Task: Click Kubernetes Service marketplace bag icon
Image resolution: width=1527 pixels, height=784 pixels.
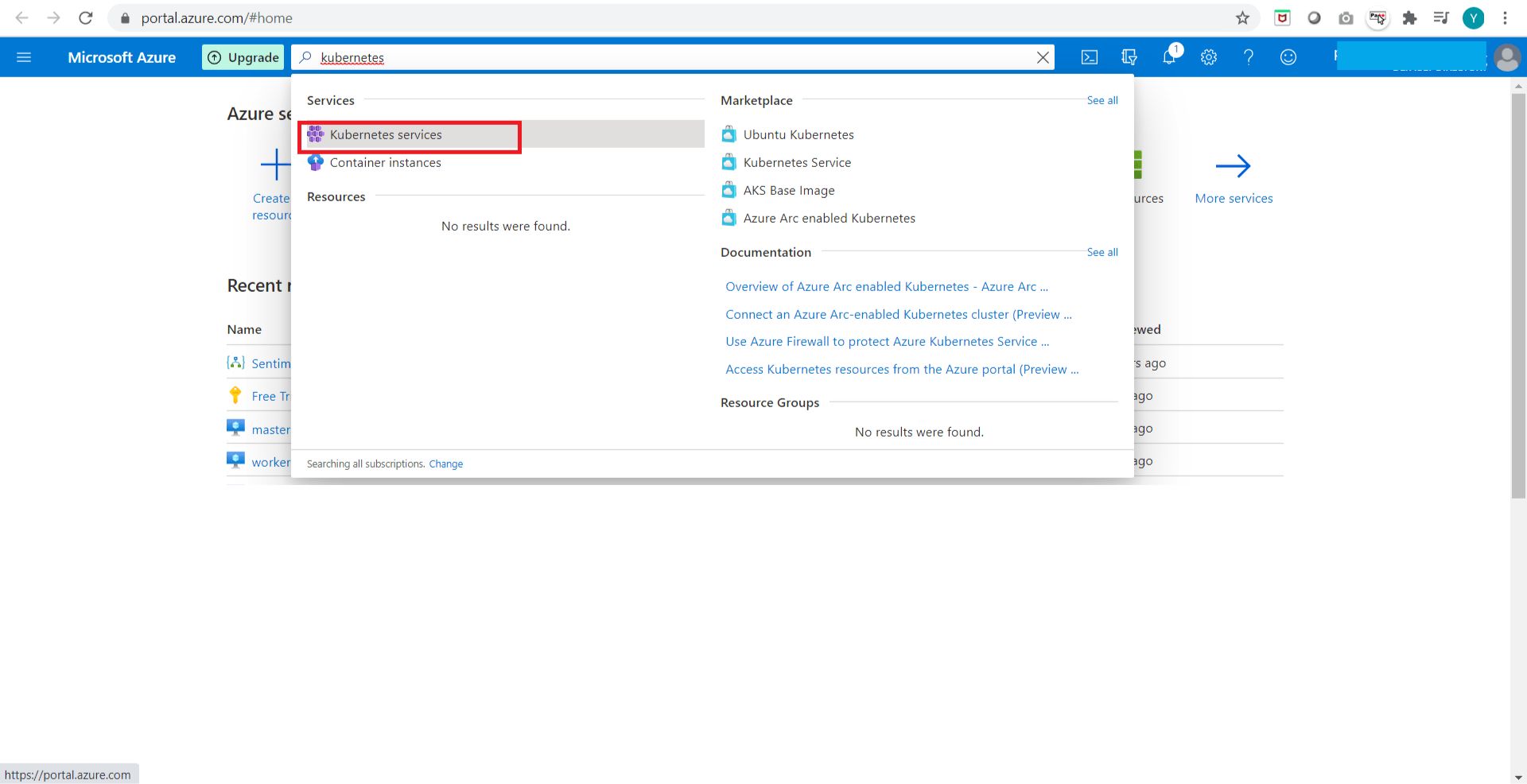Action: coord(729,162)
